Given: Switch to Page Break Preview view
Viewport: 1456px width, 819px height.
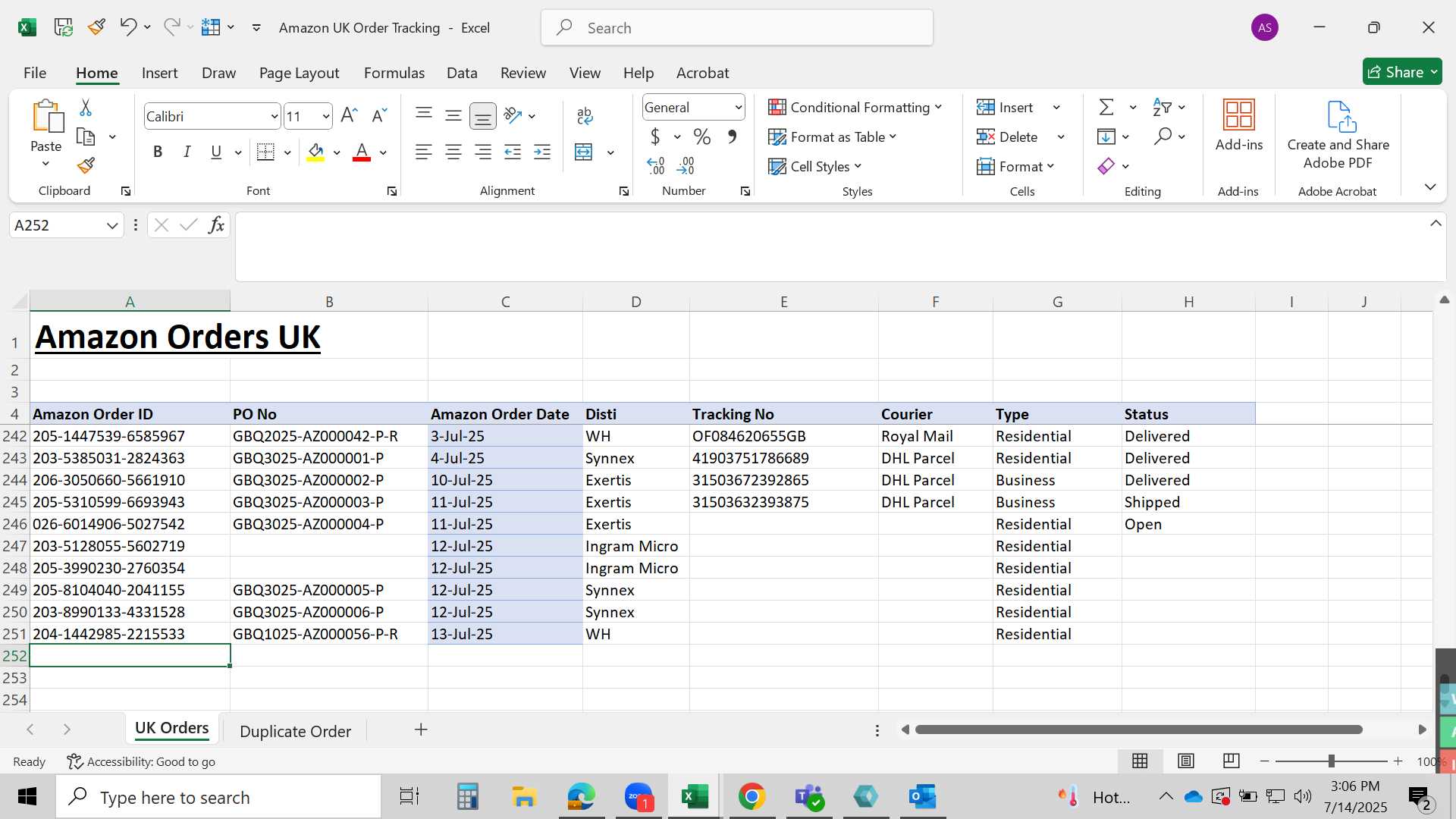Looking at the screenshot, I should pyautogui.click(x=1232, y=761).
